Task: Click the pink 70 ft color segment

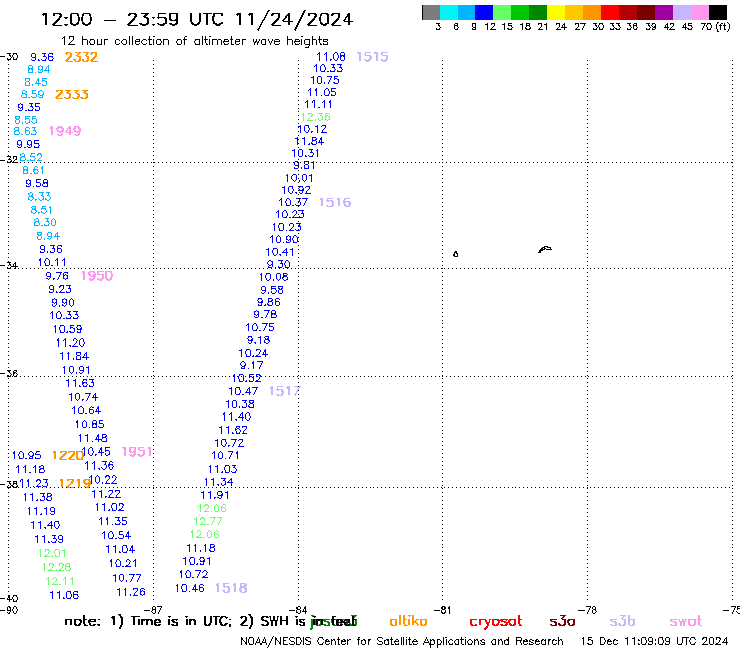Action: click(x=699, y=12)
